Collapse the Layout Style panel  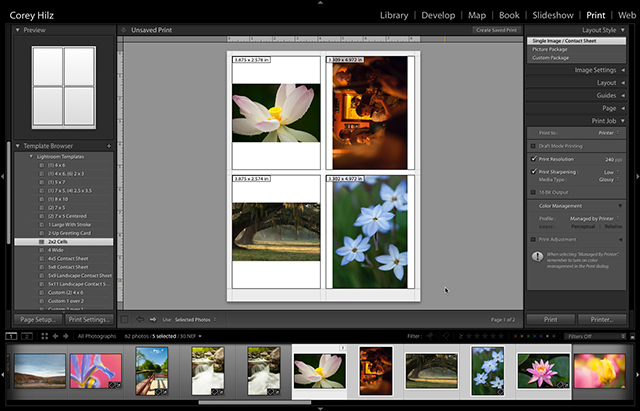click(622, 30)
